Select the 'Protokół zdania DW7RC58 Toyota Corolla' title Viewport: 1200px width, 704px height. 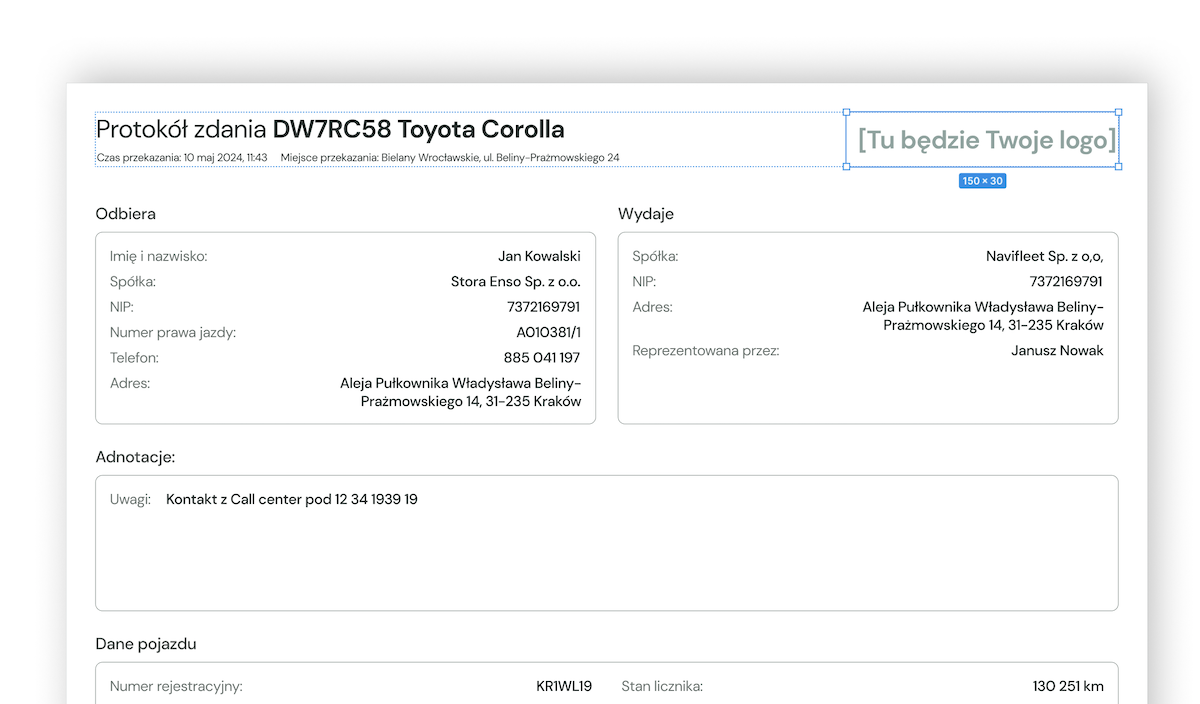[x=330, y=129]
